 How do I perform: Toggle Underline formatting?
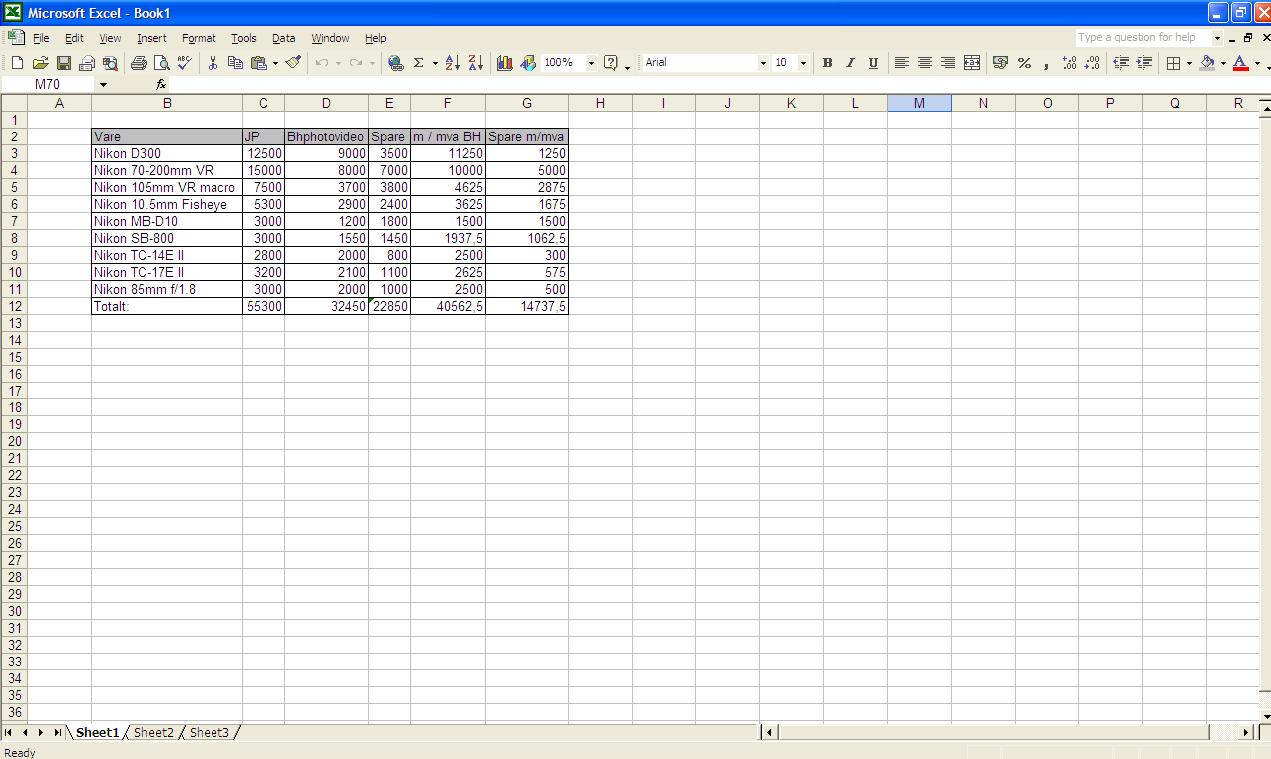873,63
